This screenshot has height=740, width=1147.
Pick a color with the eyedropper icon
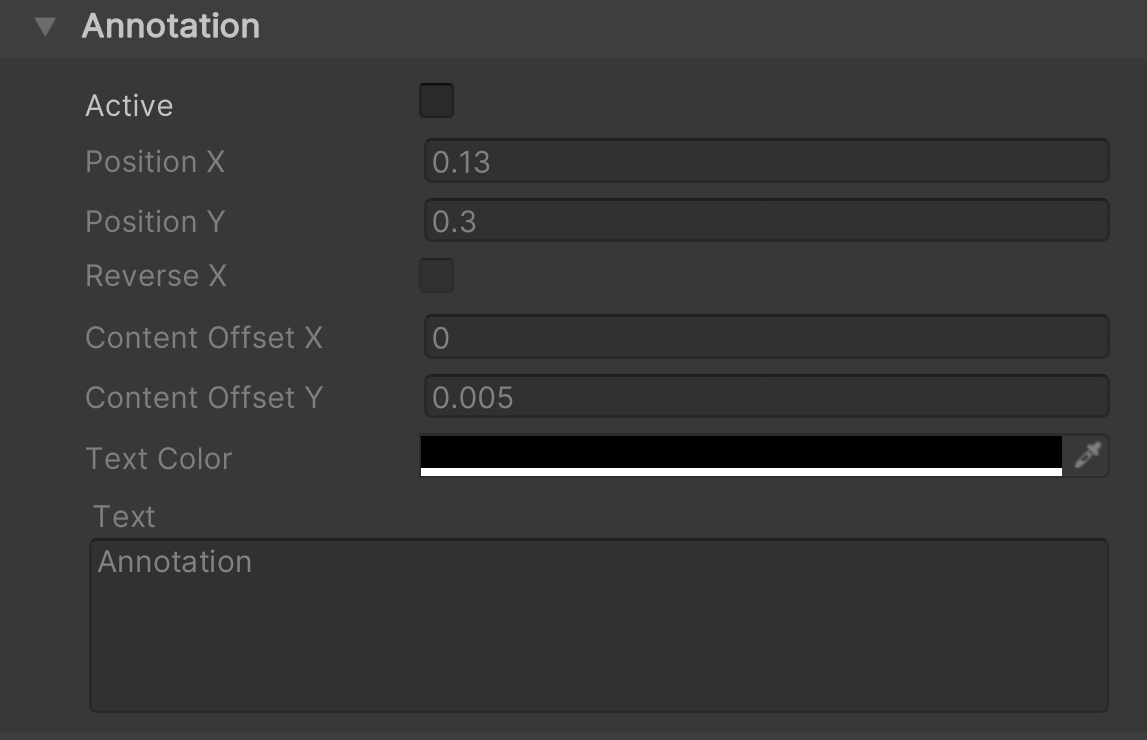pos(1087,456)
